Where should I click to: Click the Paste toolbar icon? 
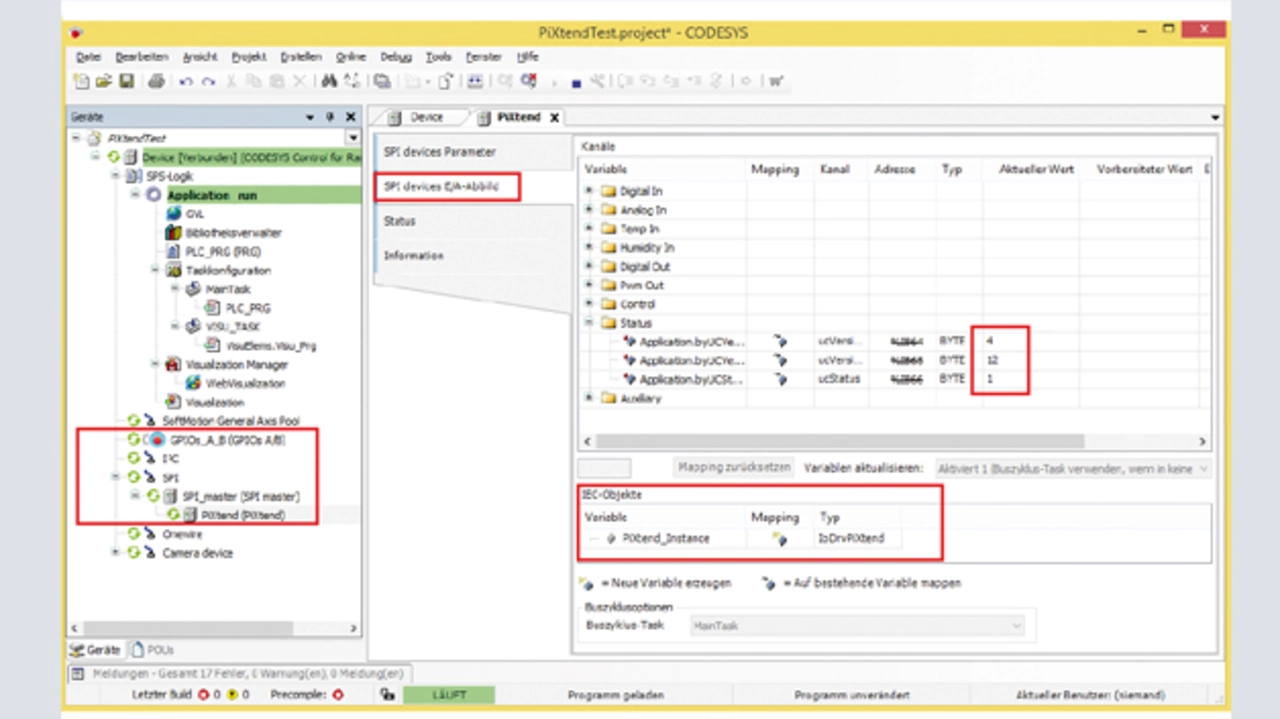[276, 82]
